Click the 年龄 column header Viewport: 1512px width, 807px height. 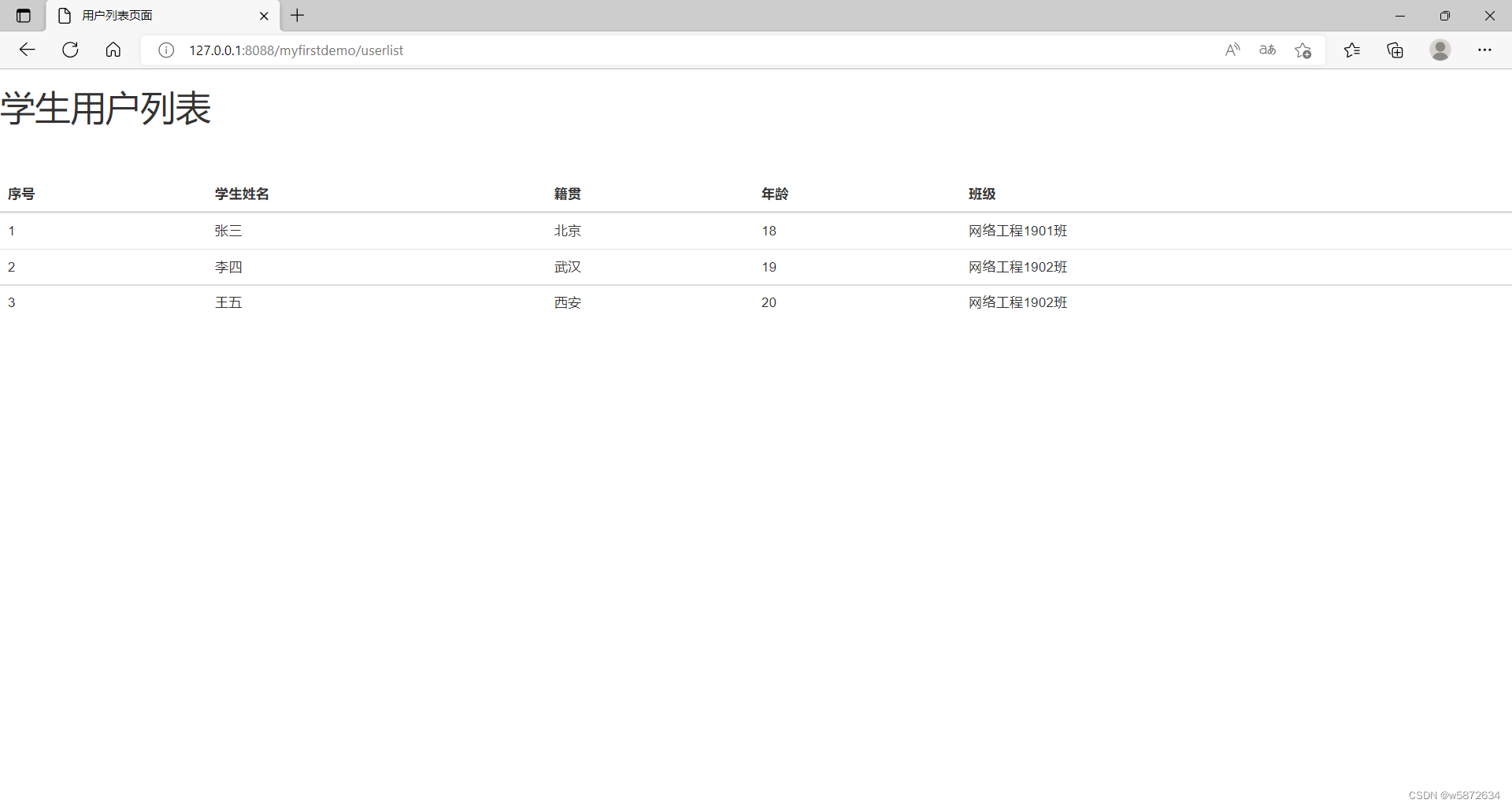tap(775, 194)
